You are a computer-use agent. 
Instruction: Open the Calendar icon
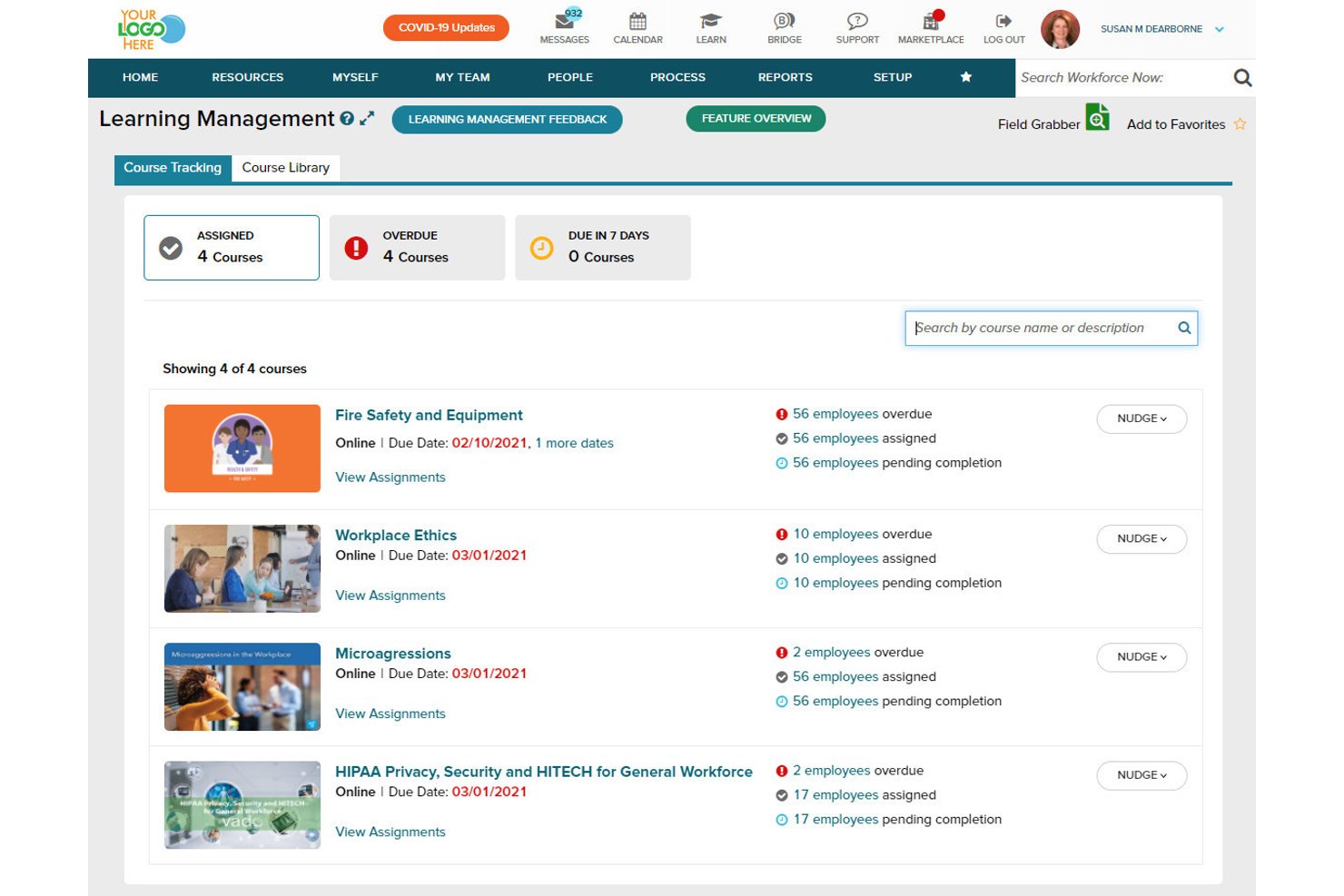coord(637,21)
